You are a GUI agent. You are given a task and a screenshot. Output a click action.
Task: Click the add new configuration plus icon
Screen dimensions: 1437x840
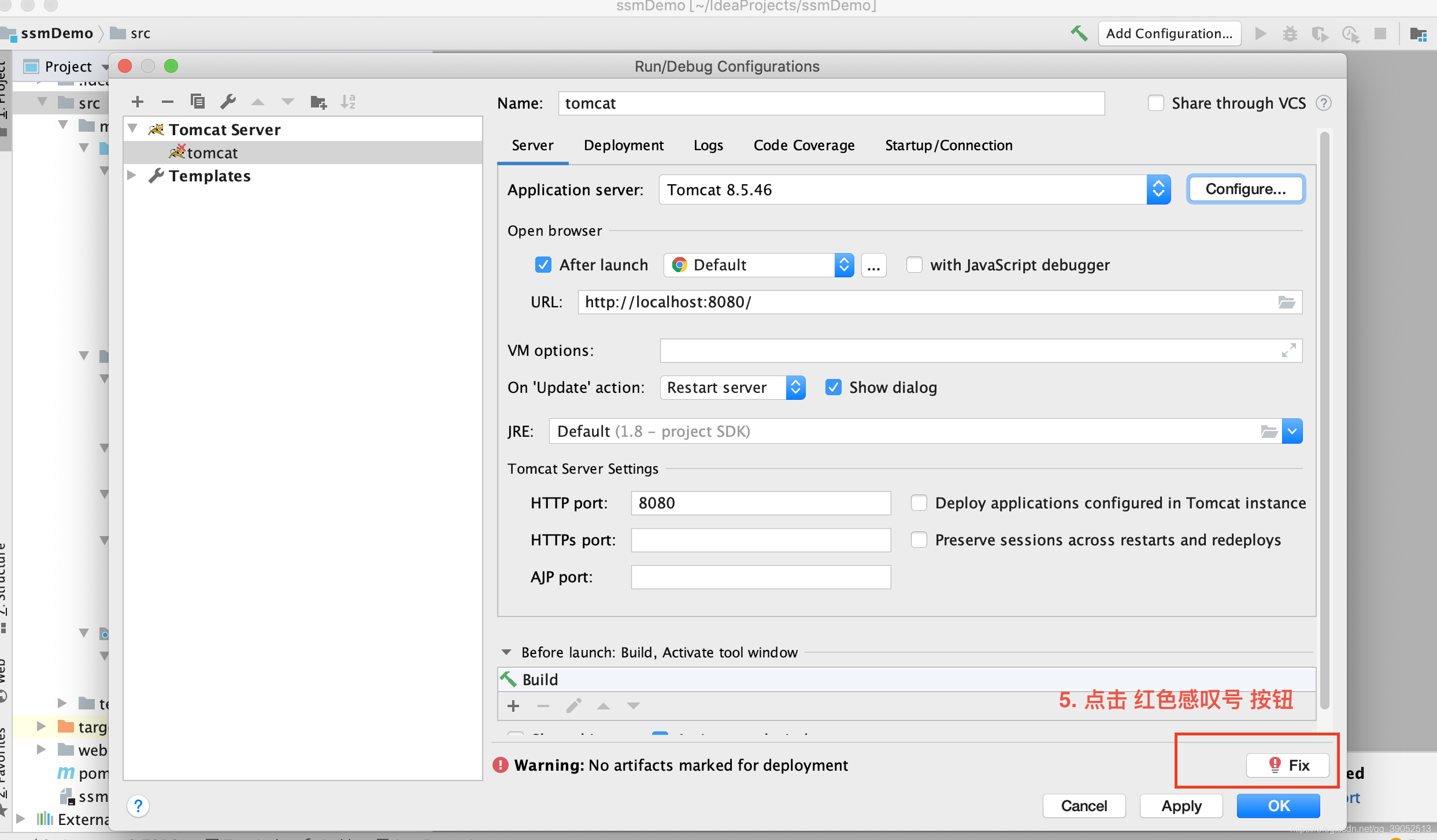tap(138, 102)
